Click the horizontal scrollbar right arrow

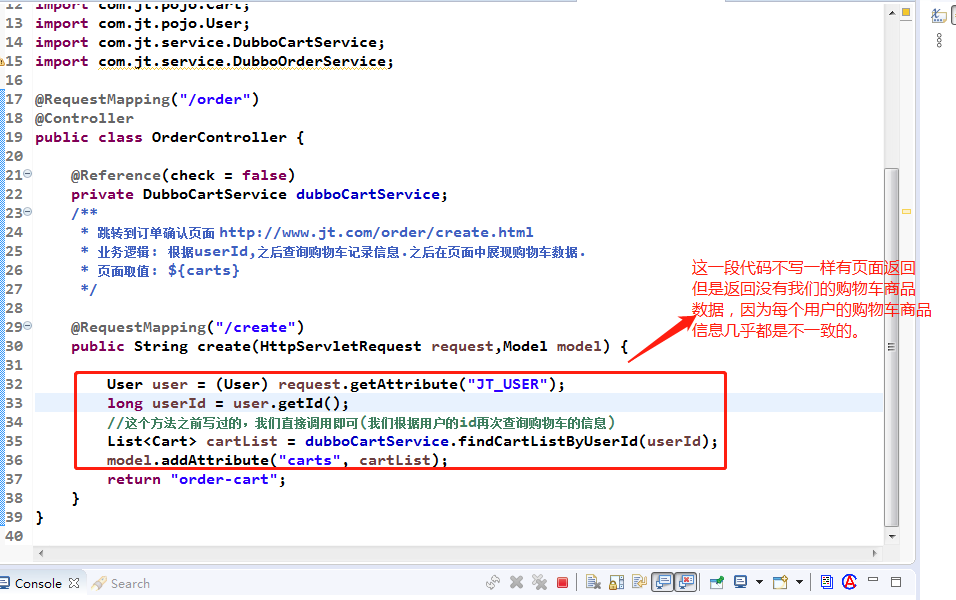tap(874, 554)
